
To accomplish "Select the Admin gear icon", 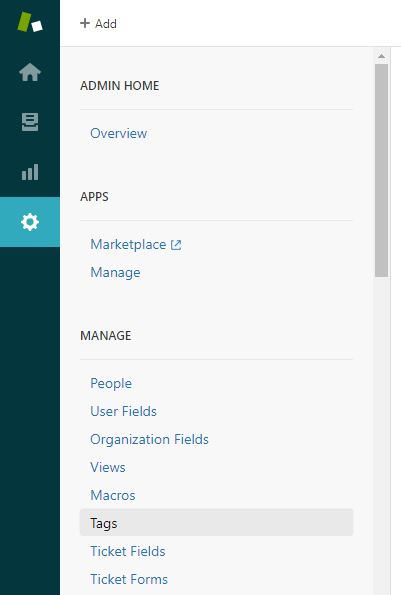I will (30, 222).
